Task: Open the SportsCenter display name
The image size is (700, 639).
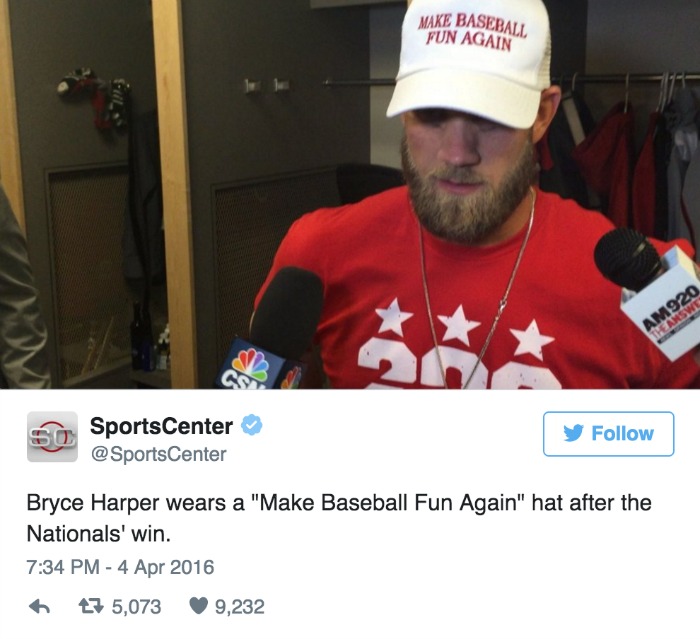Action: pos(161,426)
